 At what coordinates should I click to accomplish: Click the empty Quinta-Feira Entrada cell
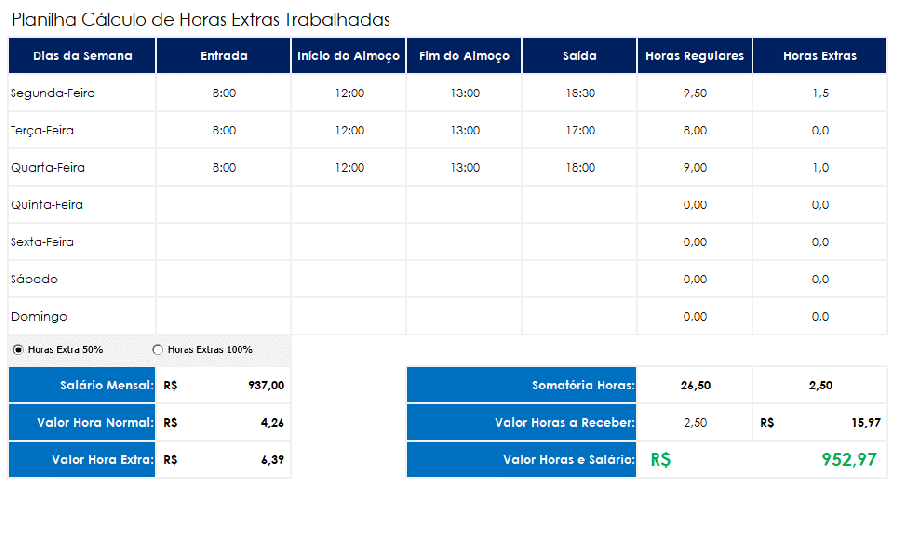tap(224, 205)
